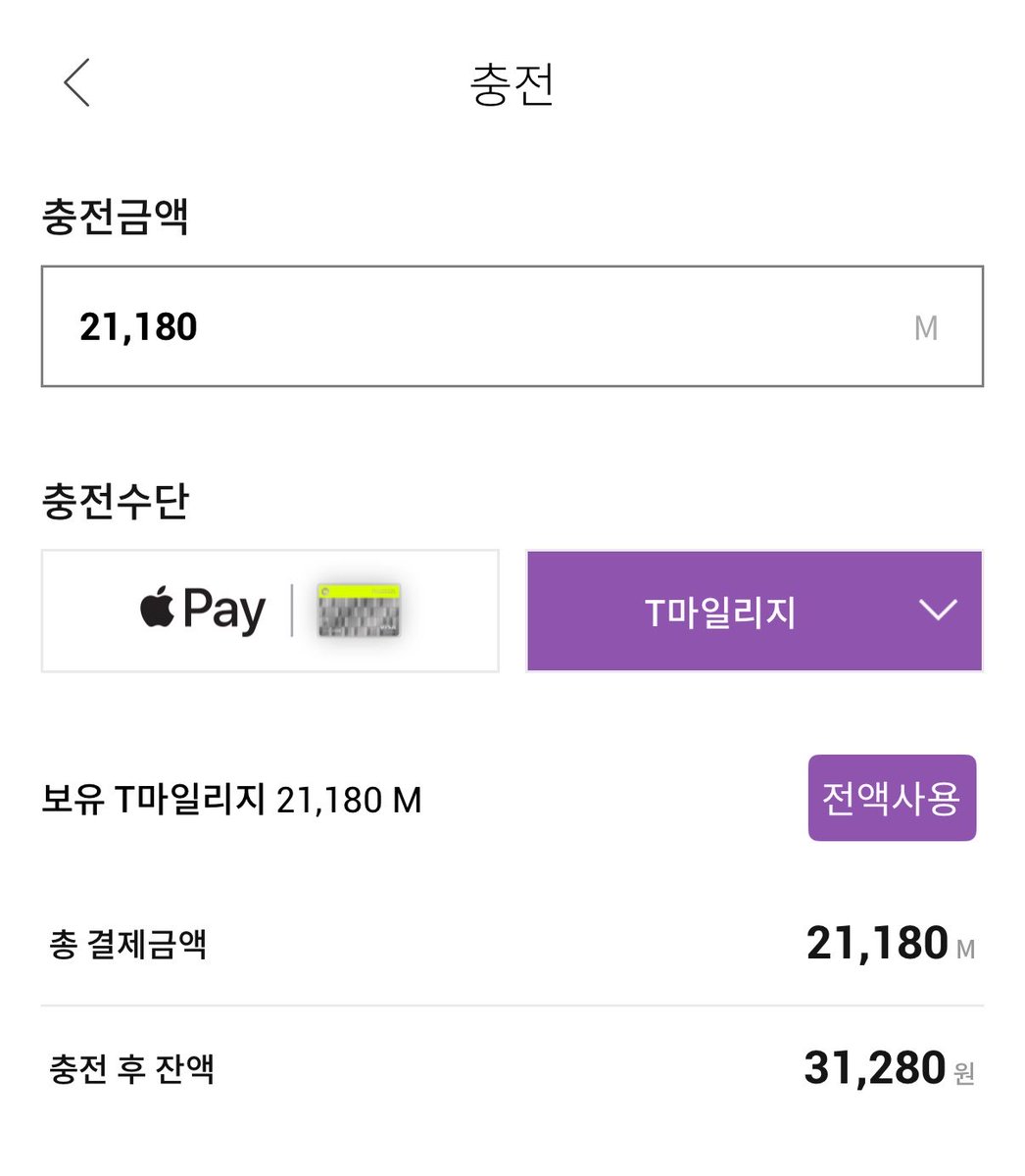Click the 충전수단 section label
This screenshot has width=1025, height=1176.
(x=116, y=502)
